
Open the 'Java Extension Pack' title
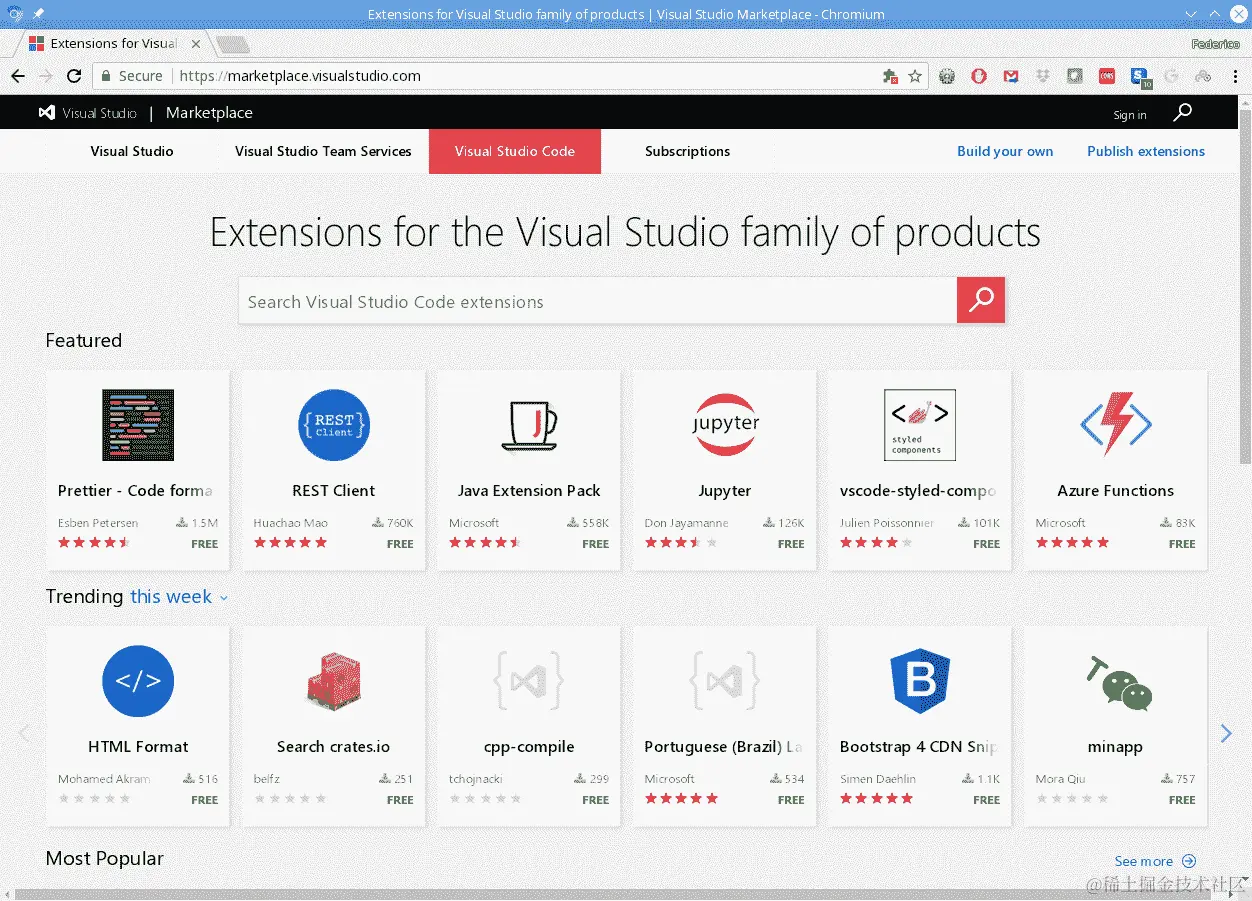point(529,490)
